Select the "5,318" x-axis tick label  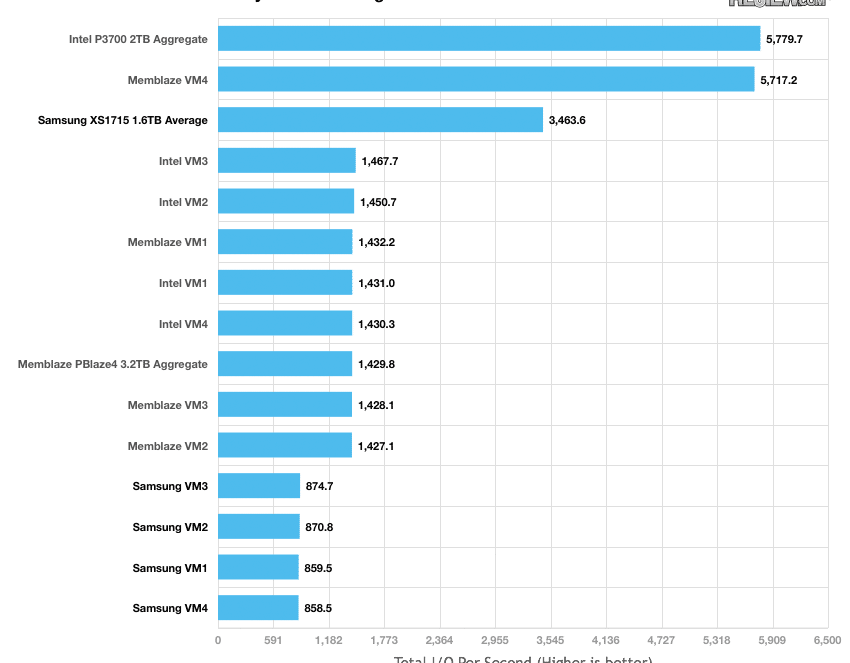(x=717, y=640)
